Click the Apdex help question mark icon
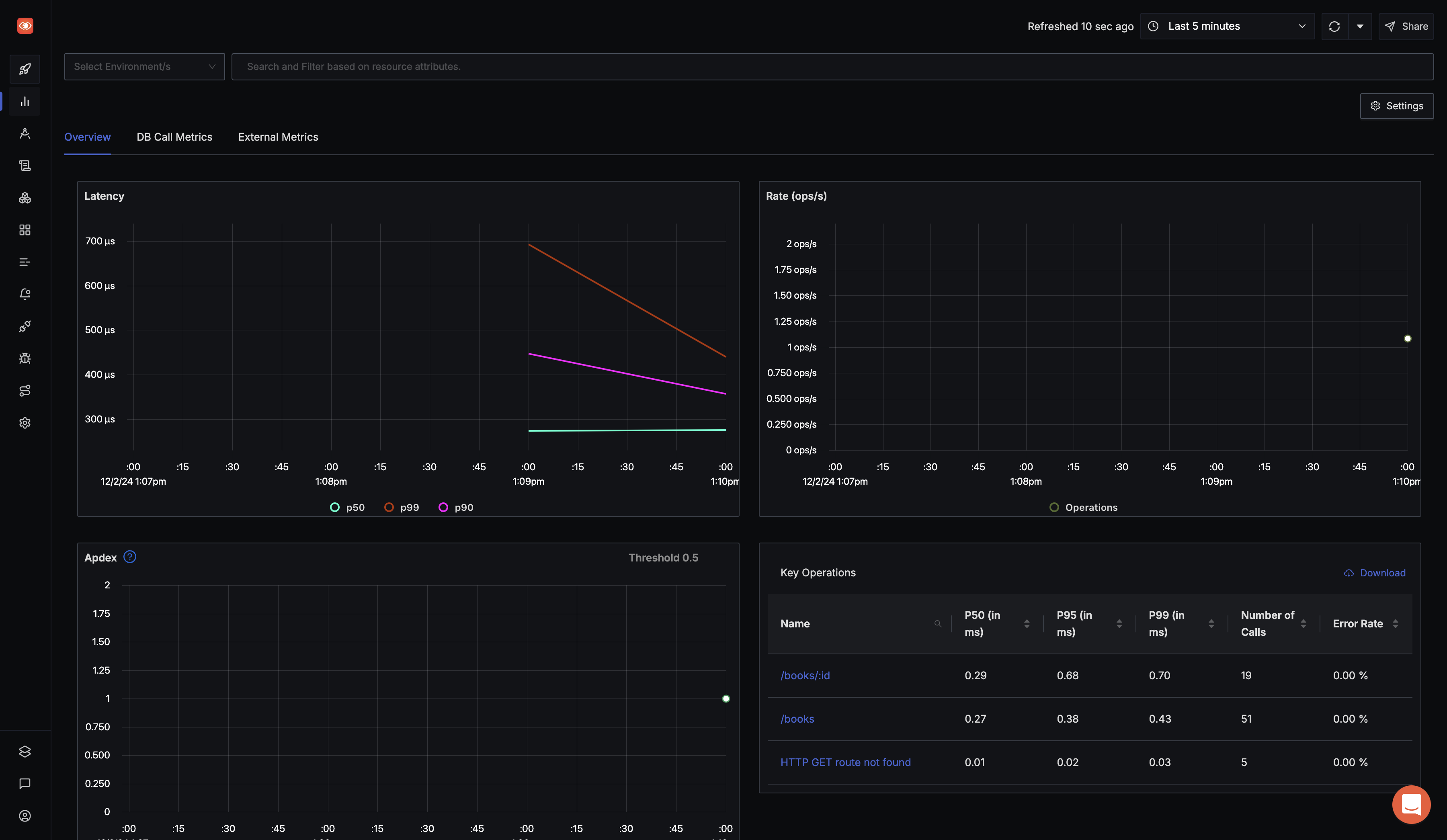The height and width of the screenshot is (840, 1447). pyautogui.click(x=130, y=557)
